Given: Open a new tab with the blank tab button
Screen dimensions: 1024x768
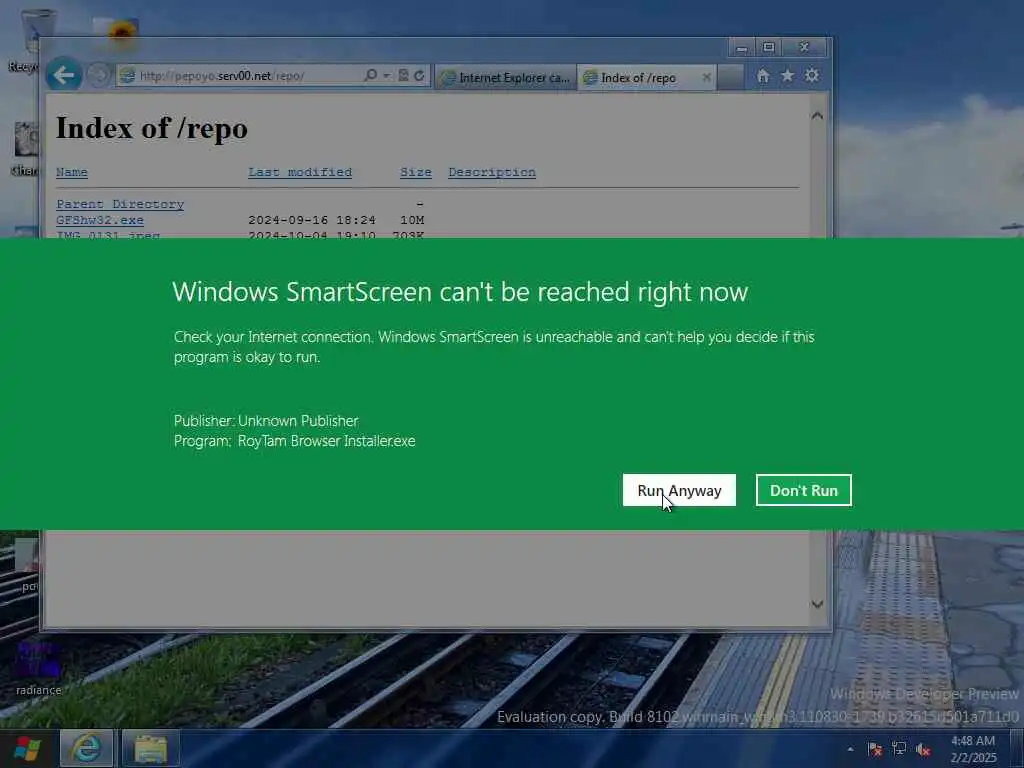Looking at the screenshot, I should (x=731, y=78).
